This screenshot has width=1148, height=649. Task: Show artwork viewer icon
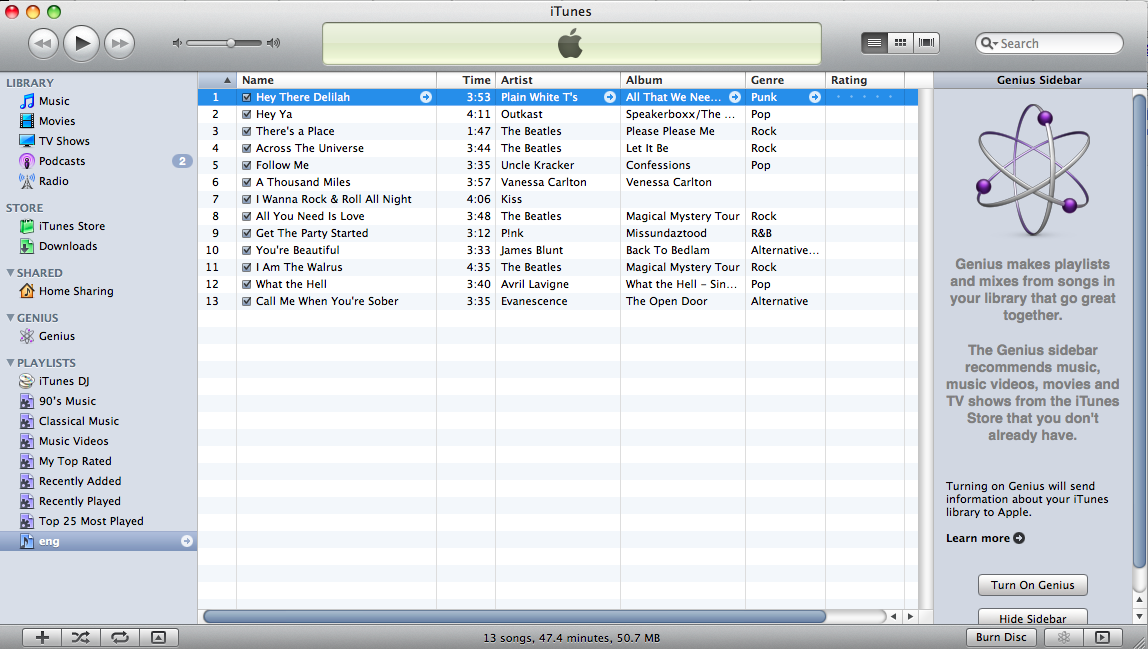(x=158, y=637)
